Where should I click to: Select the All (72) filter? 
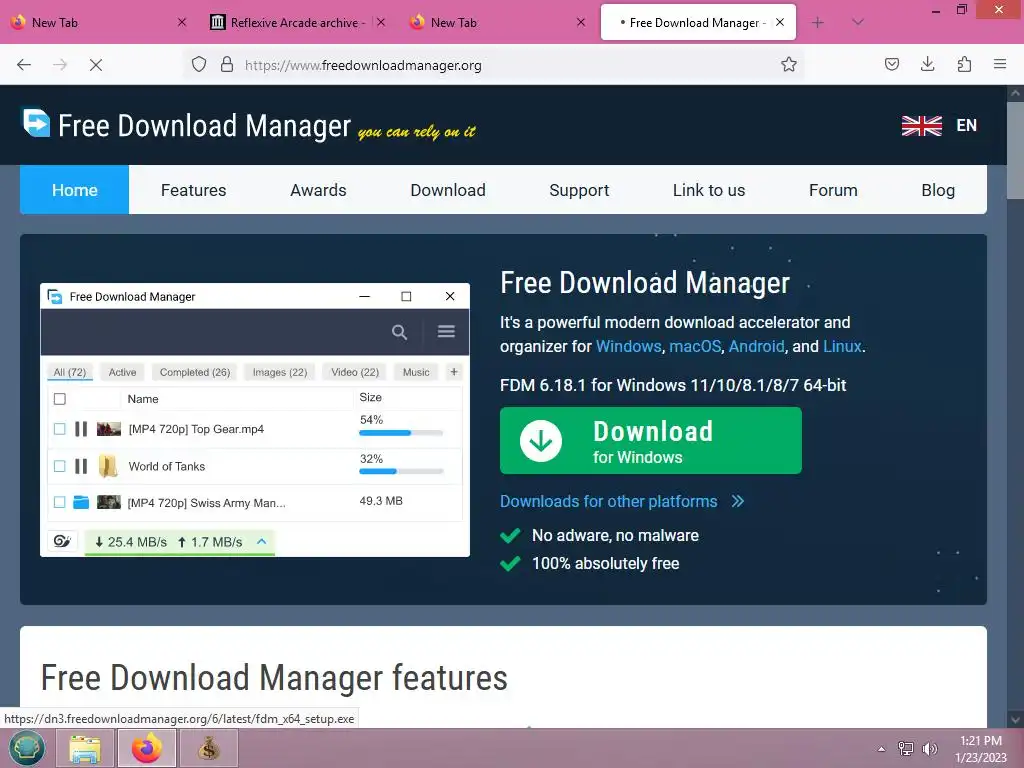(70, 372)
